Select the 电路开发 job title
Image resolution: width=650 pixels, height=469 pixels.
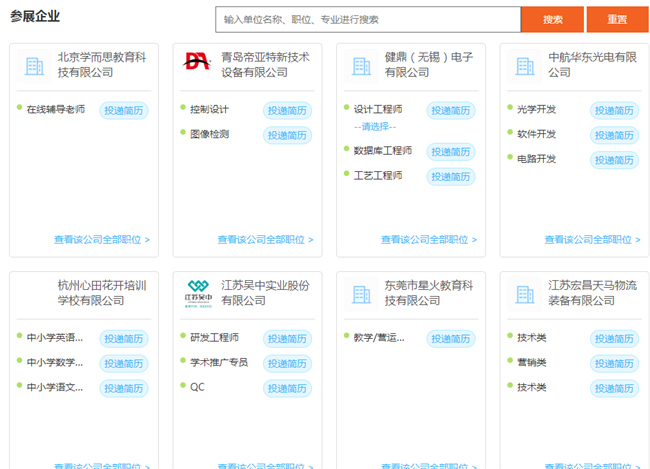[x=536, y=159]
